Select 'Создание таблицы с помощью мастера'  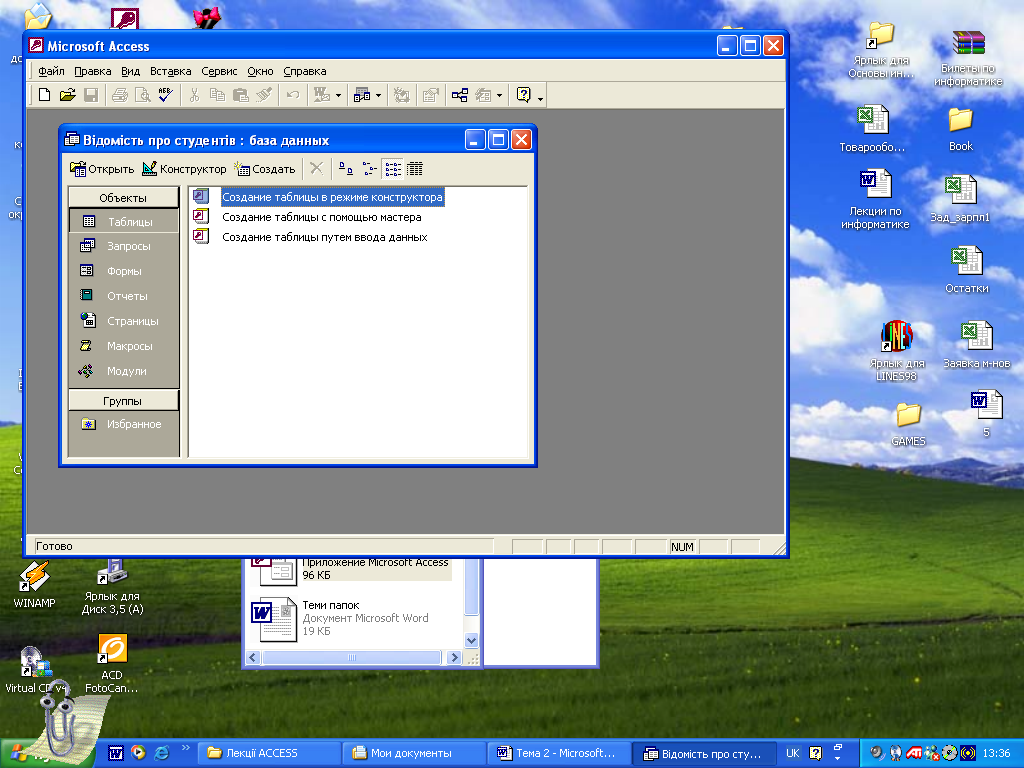click(321, 217)
